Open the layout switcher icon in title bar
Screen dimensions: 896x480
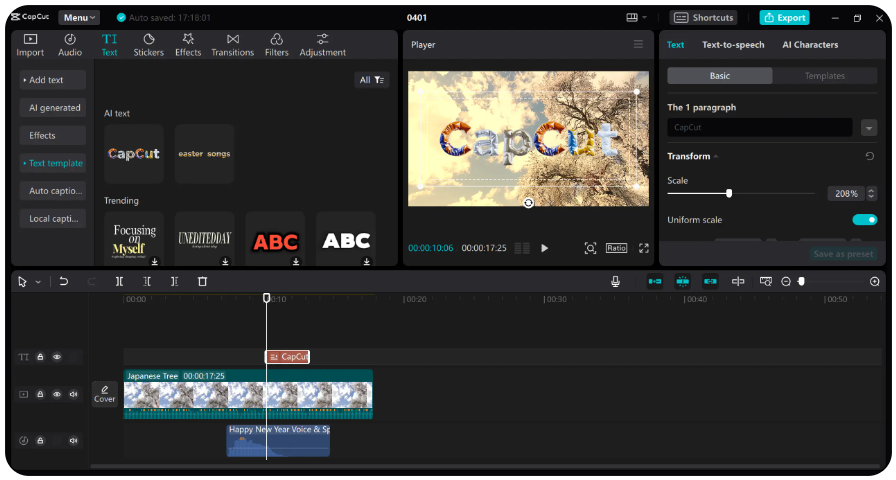(632, 18)
